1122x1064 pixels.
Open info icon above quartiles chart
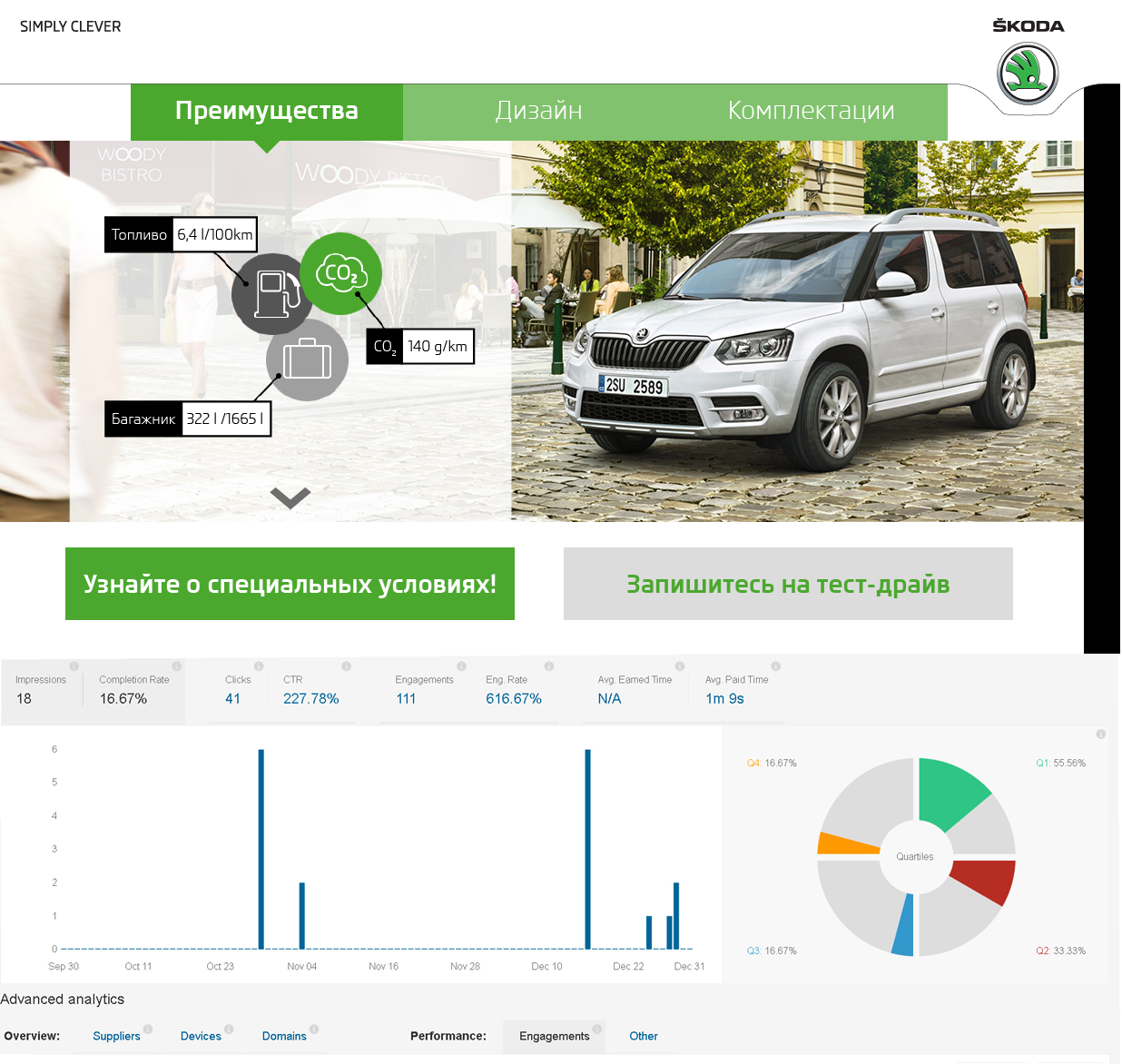[1100, 734]
